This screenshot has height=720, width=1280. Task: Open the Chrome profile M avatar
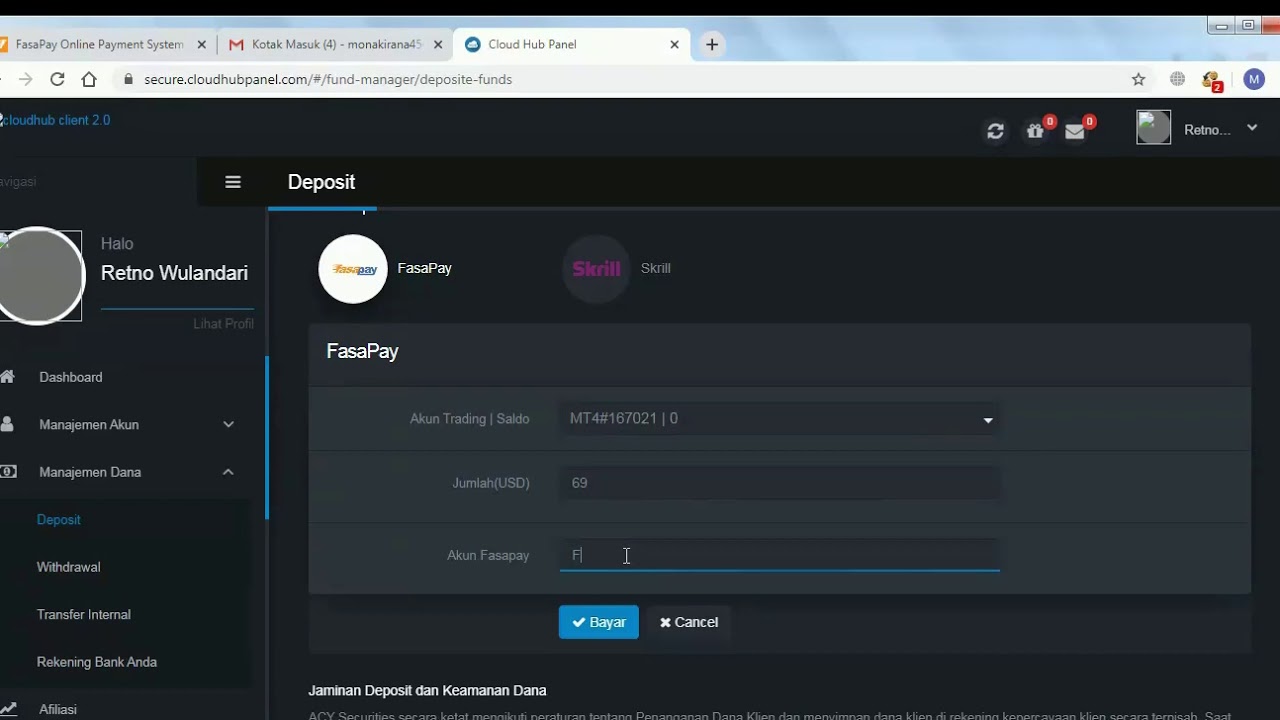click(x=1254, y=79)
